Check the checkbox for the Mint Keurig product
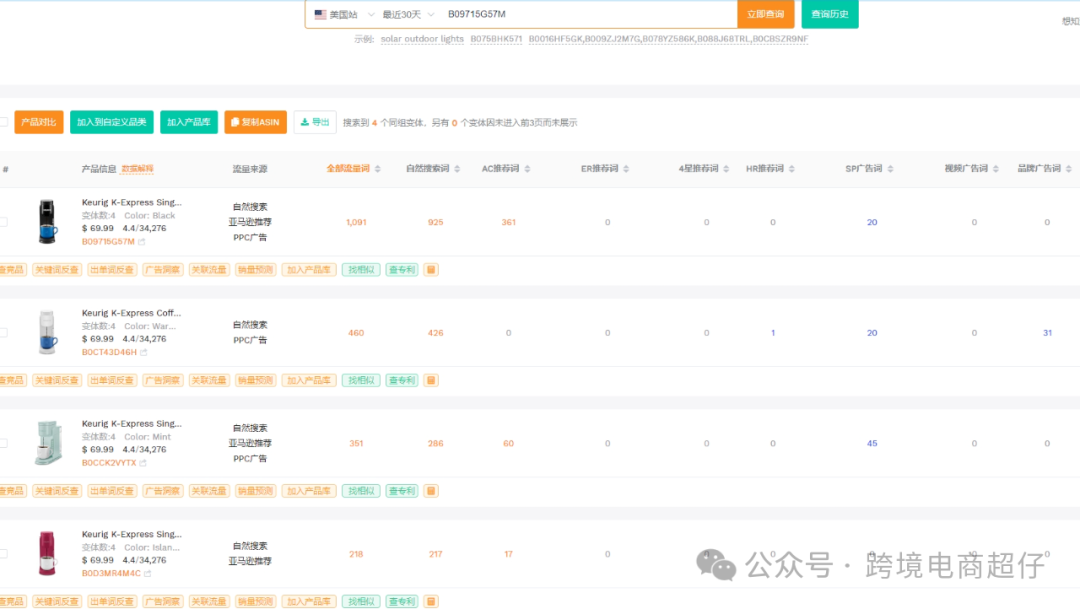This screenshot has width=1080, height=609. [x=5, y=443]
